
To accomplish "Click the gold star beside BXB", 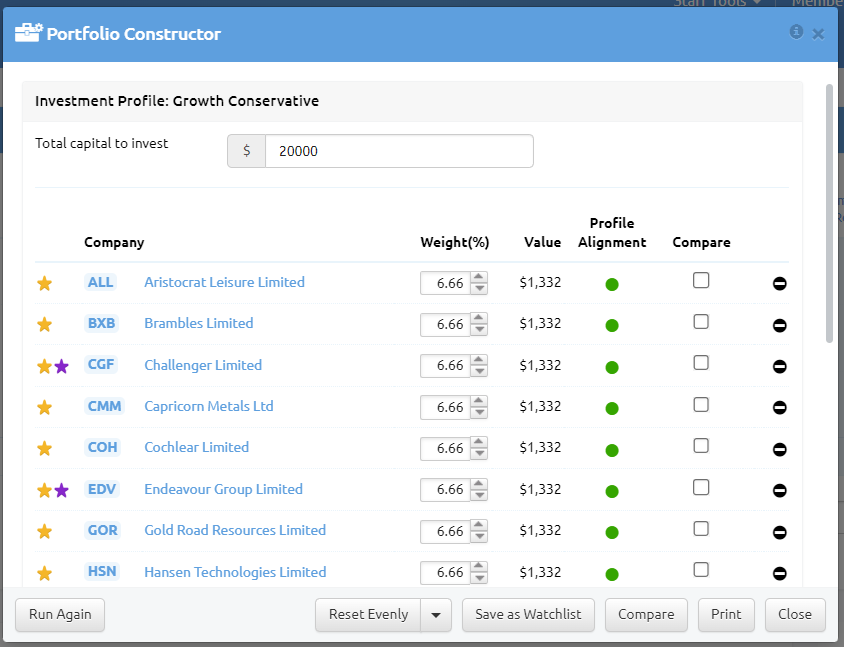I will coord(44,324).
